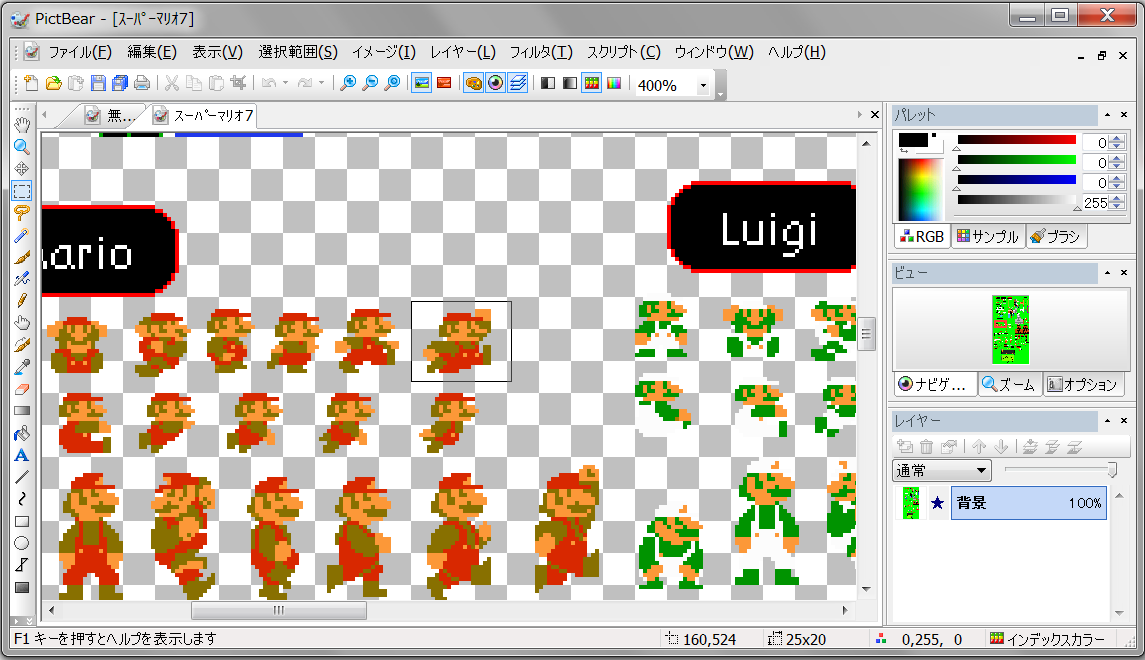Click the Save all toolbar icon
Viewport: 1145px width, 660px height.
tap(120, 83)
